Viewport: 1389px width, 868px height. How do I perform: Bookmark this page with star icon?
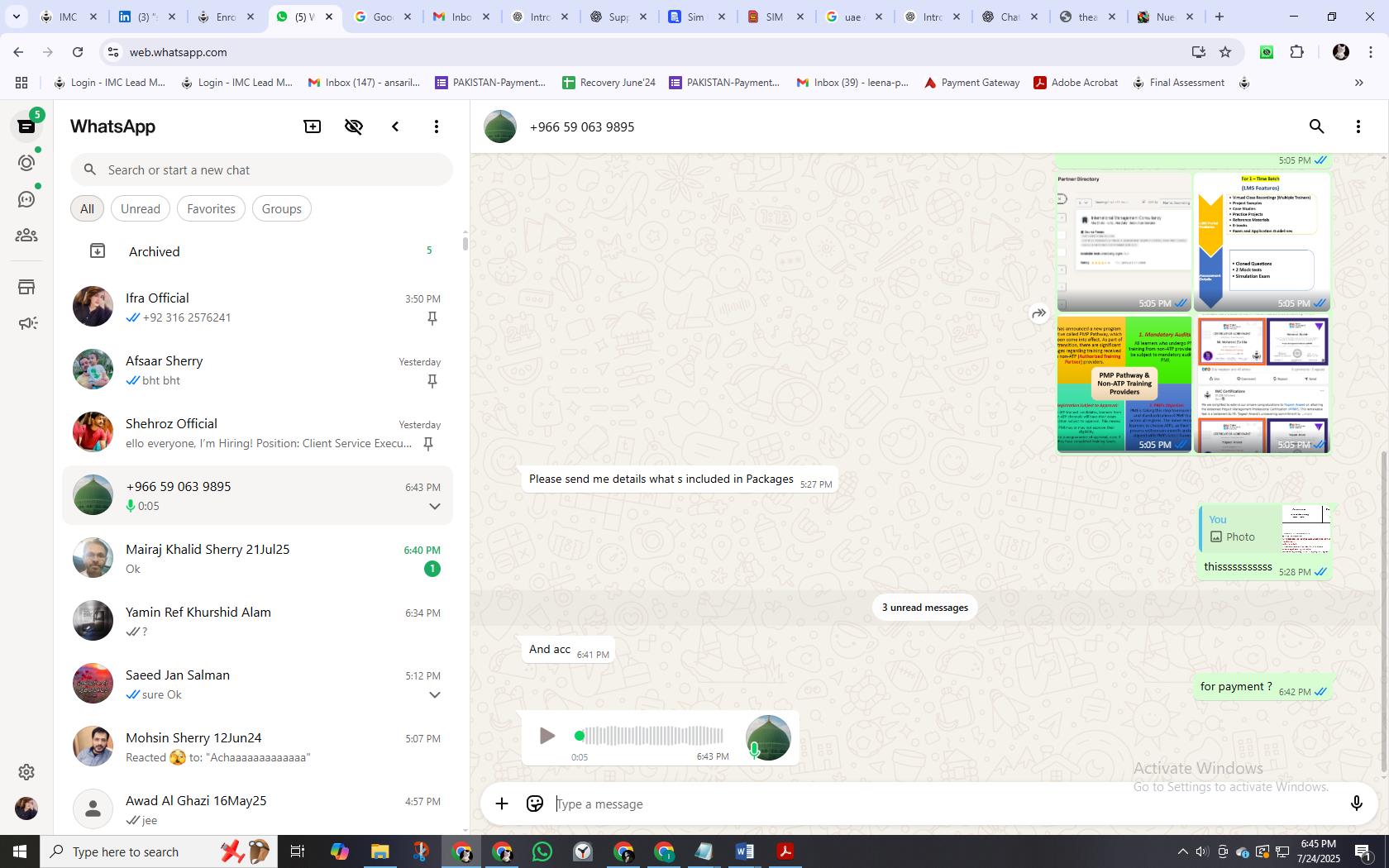pos(1225,52)
